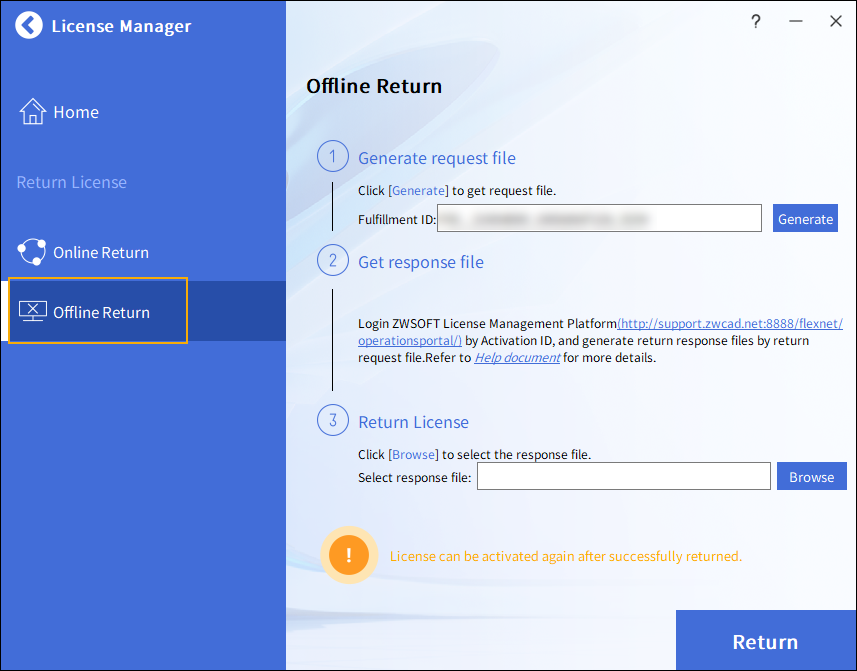Select the Offline Return menu item
The image size is (857, 671).
(101, 312)
